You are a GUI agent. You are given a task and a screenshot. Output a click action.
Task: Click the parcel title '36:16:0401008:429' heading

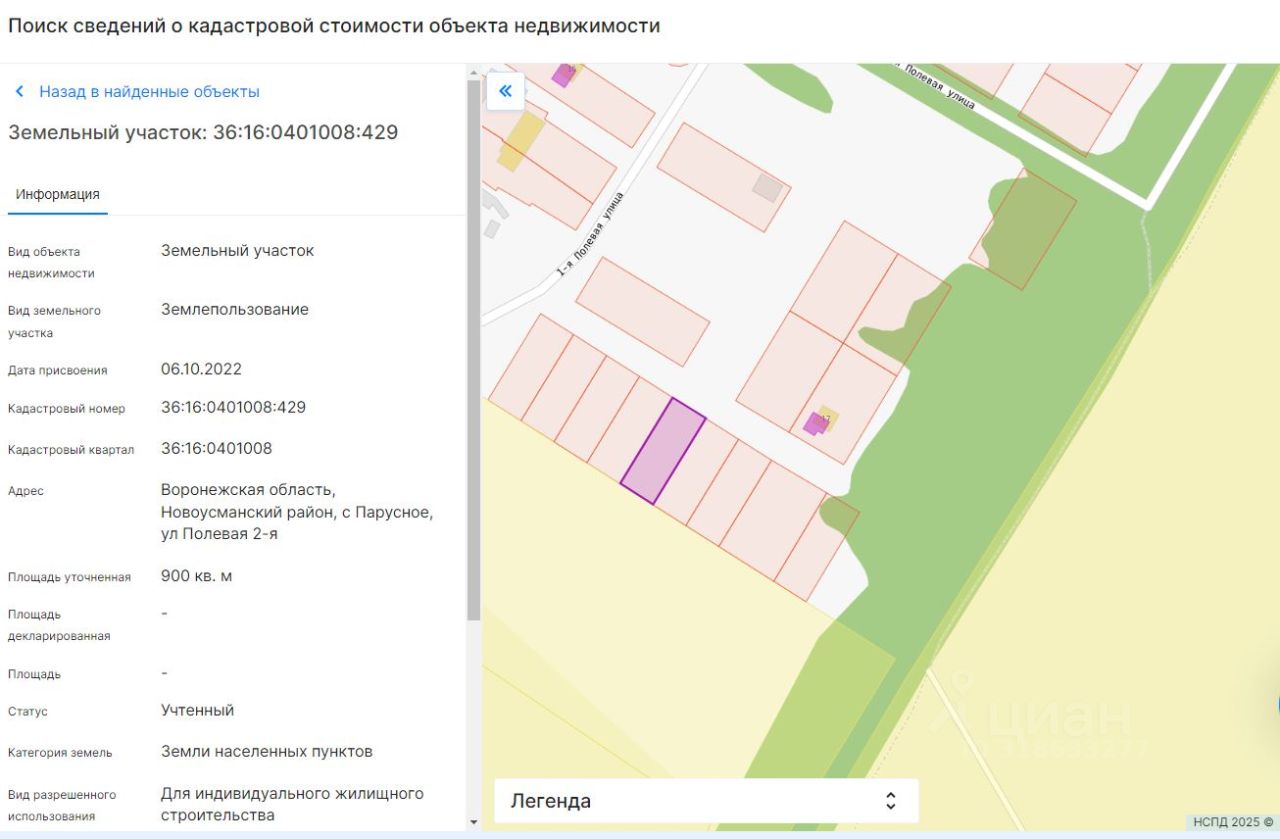pyautogui.click(x=203, y=132)
